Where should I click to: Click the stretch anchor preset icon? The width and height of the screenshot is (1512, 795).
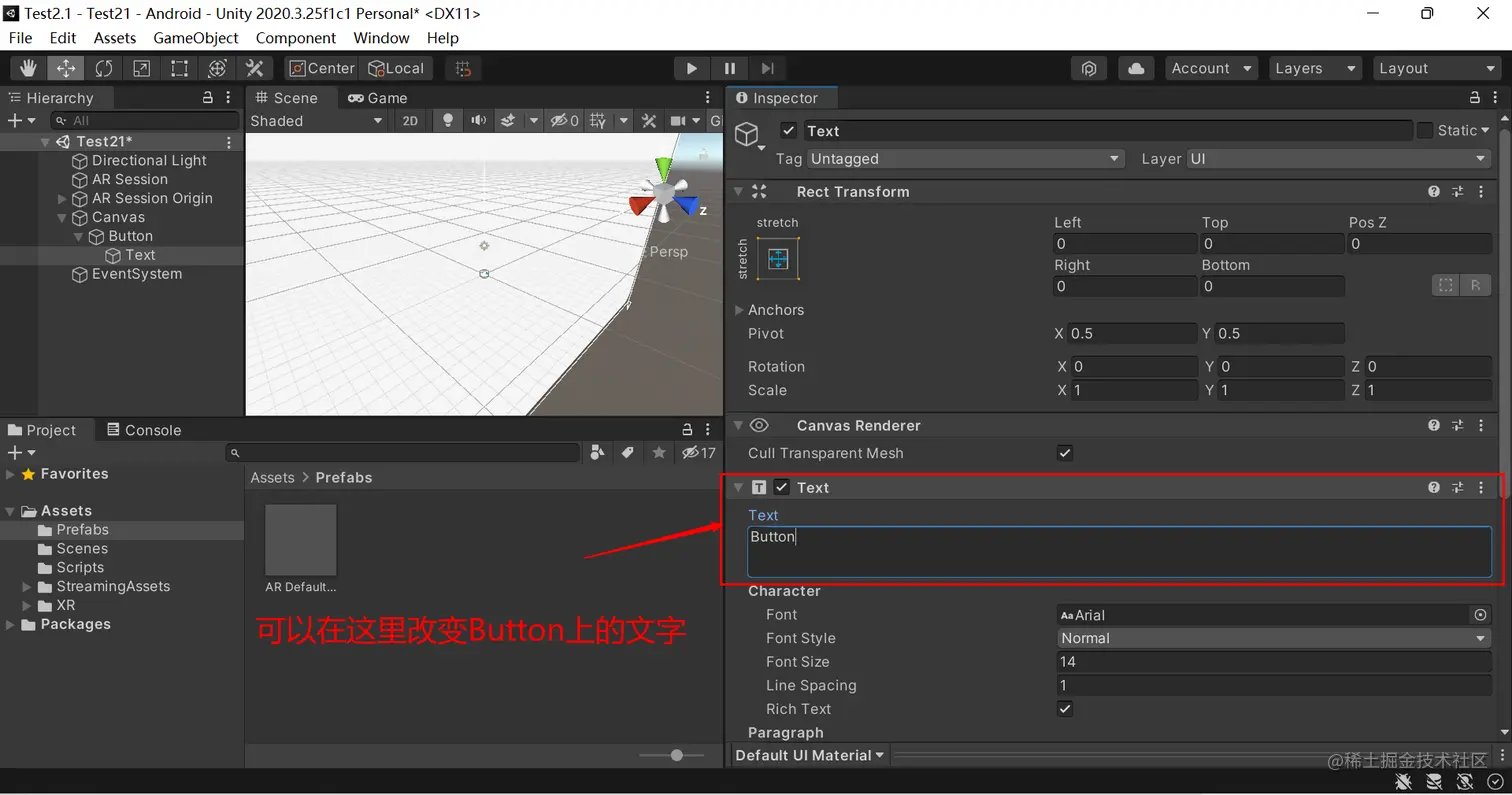pyautogui.click(x=778, y=259)
